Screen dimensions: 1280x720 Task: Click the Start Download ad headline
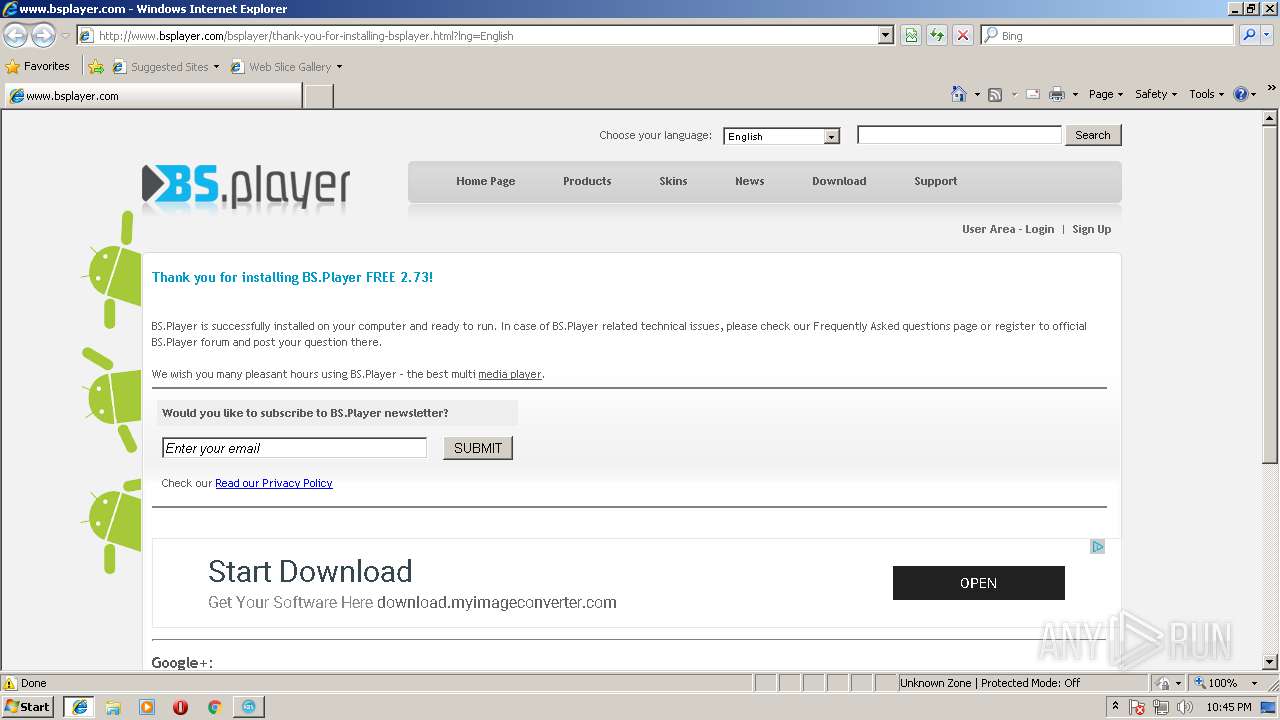tap(310, 571)
